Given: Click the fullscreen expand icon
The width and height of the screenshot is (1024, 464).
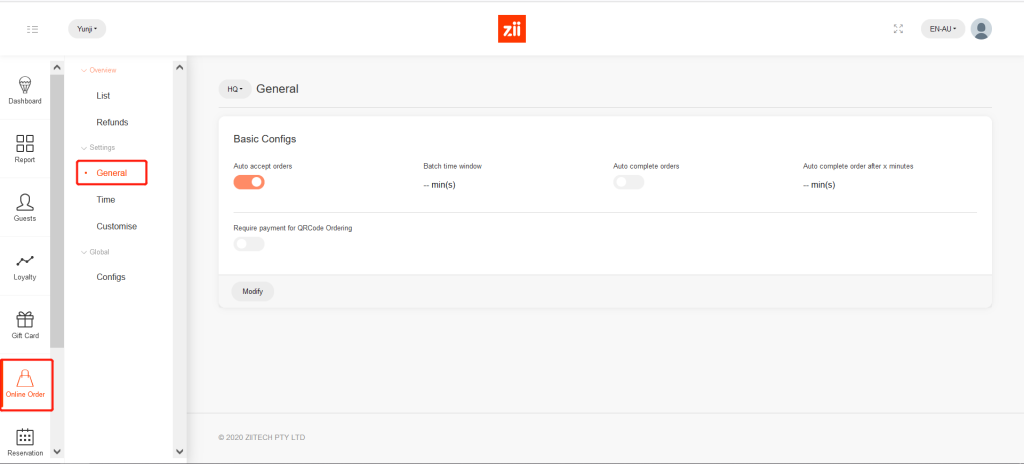Looking at the screenshot, I should click(898, 29).
